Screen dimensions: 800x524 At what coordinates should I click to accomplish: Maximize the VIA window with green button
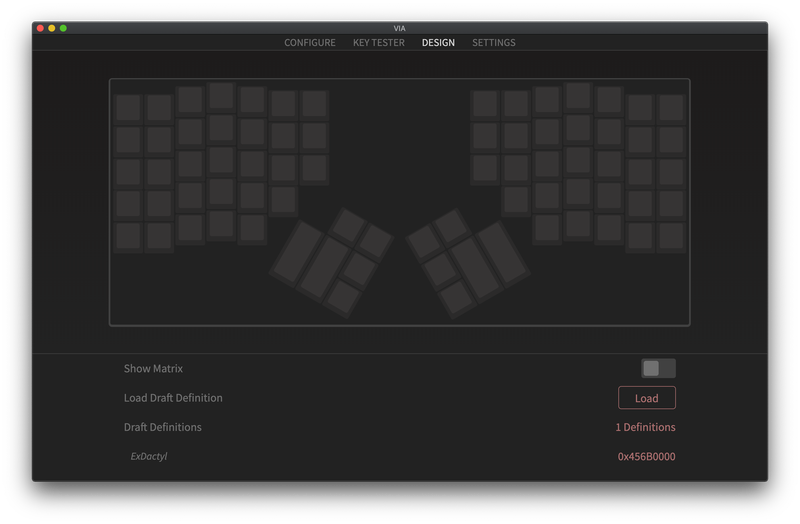coord(63,28)
